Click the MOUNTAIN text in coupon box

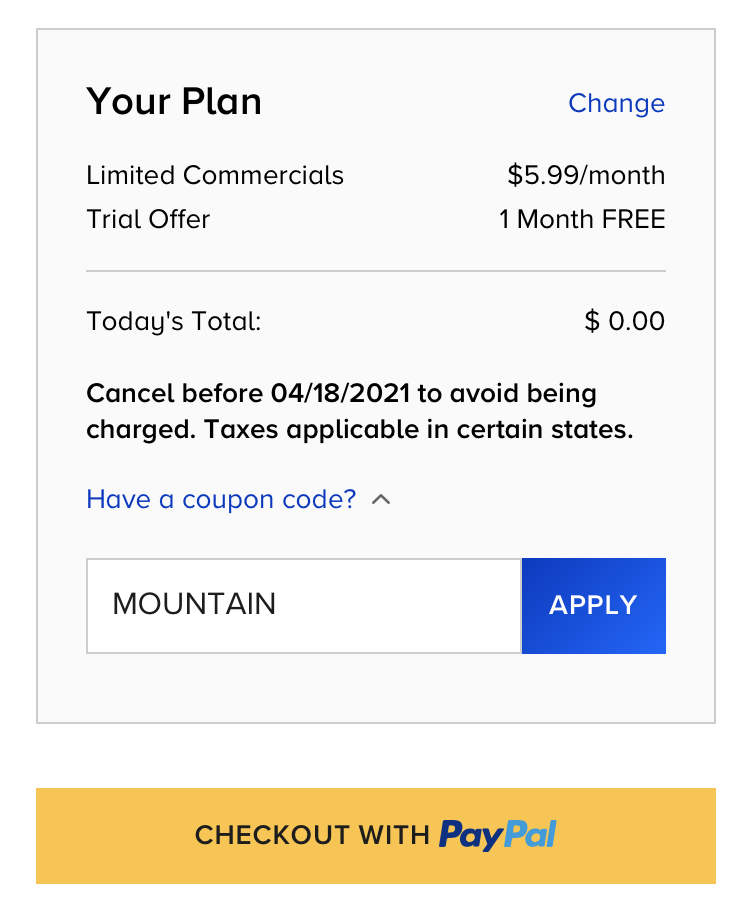[x=194, y=604]
